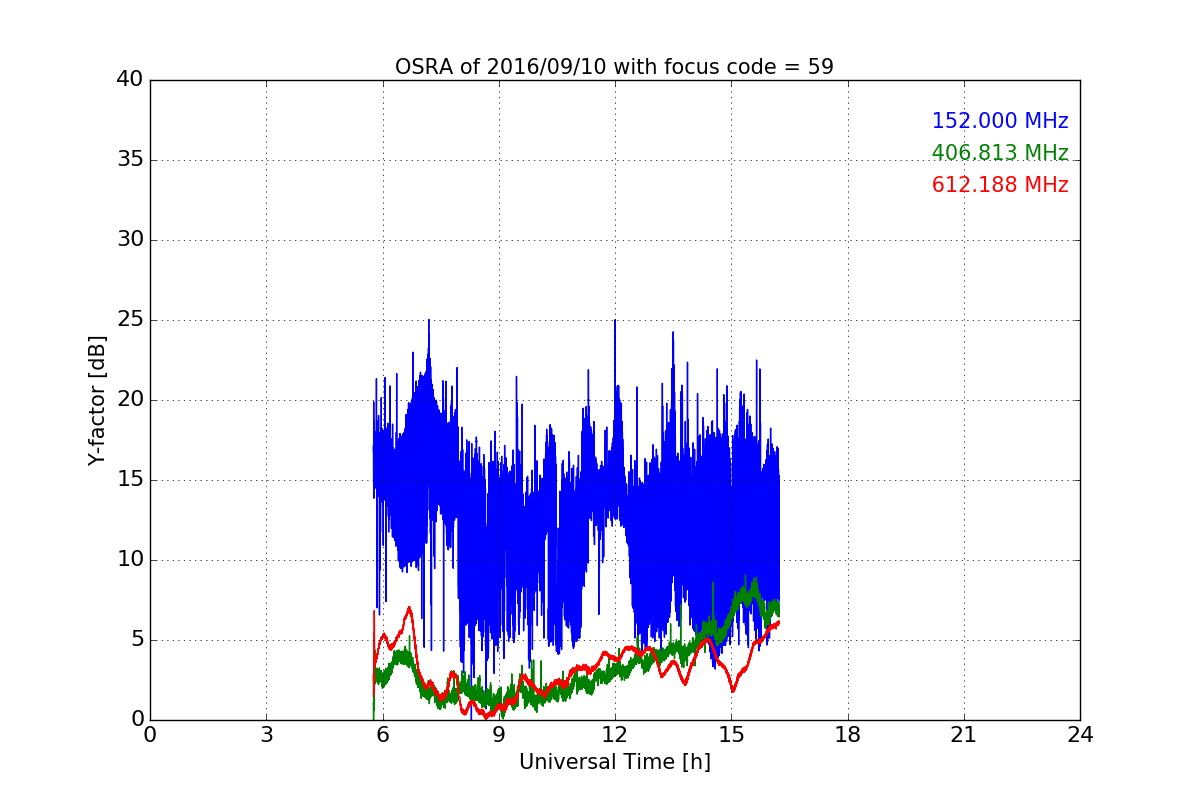Click the y-axis tick label 15
Viewport: 1200px width, 800px height.
[x=130, y=480]
